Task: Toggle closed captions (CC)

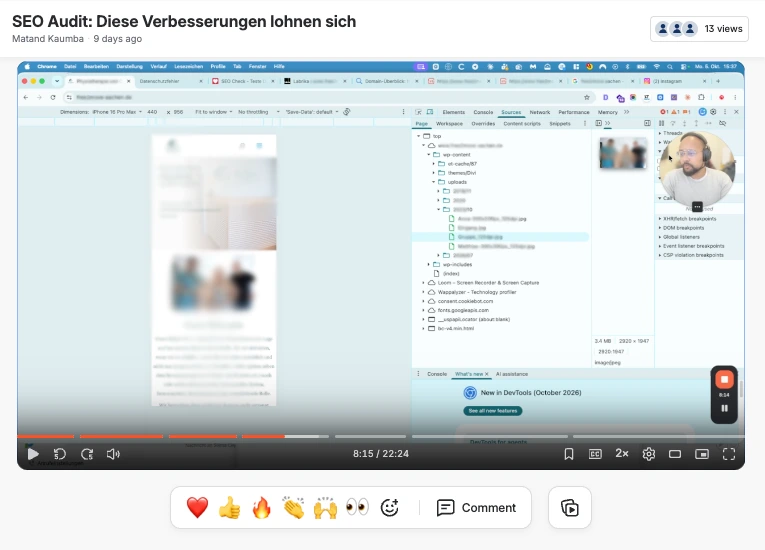Action: 595,454
